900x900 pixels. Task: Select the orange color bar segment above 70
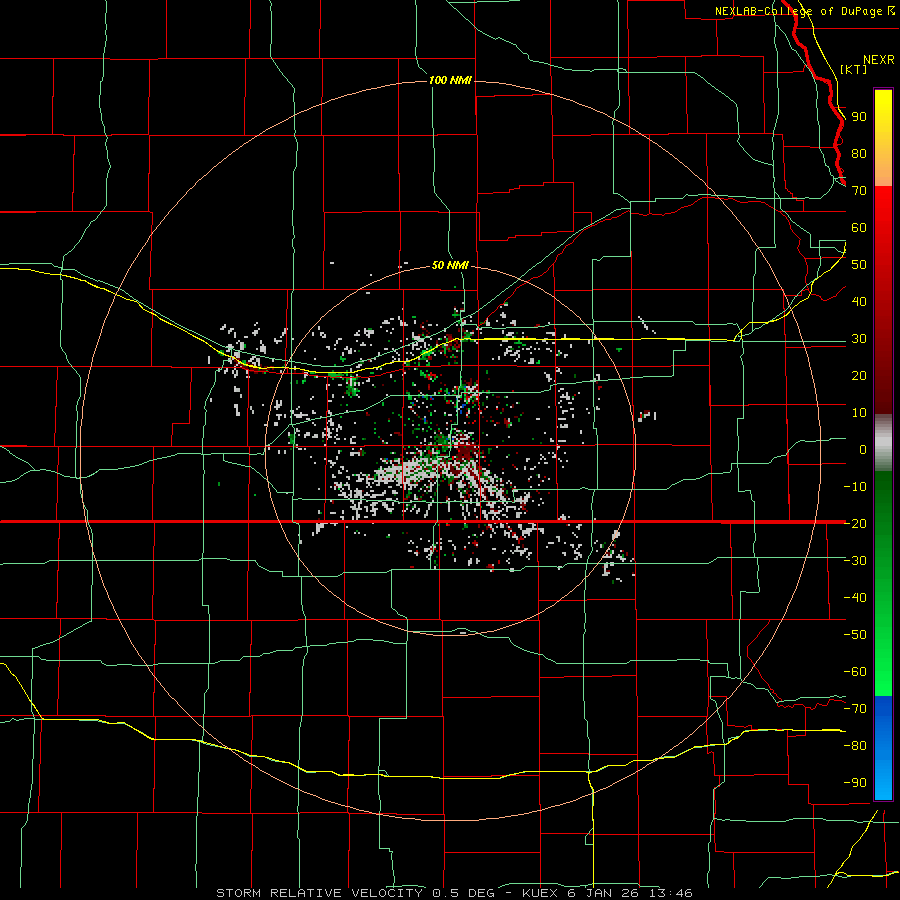883,170
